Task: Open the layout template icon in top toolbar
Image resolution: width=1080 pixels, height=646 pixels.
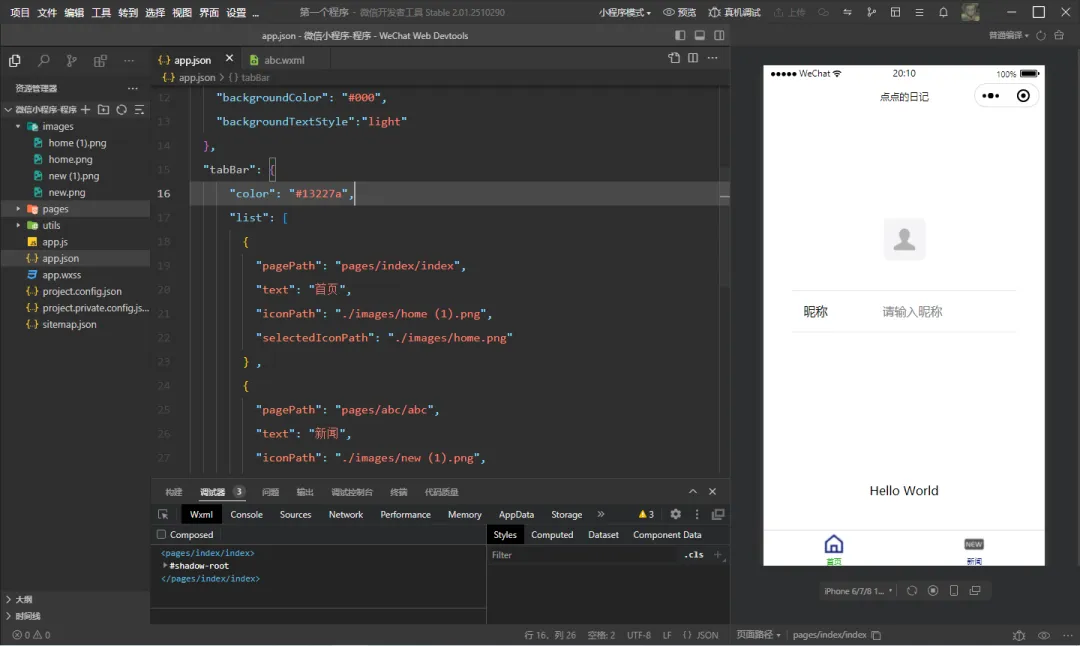Action: [x=895, y=12]
